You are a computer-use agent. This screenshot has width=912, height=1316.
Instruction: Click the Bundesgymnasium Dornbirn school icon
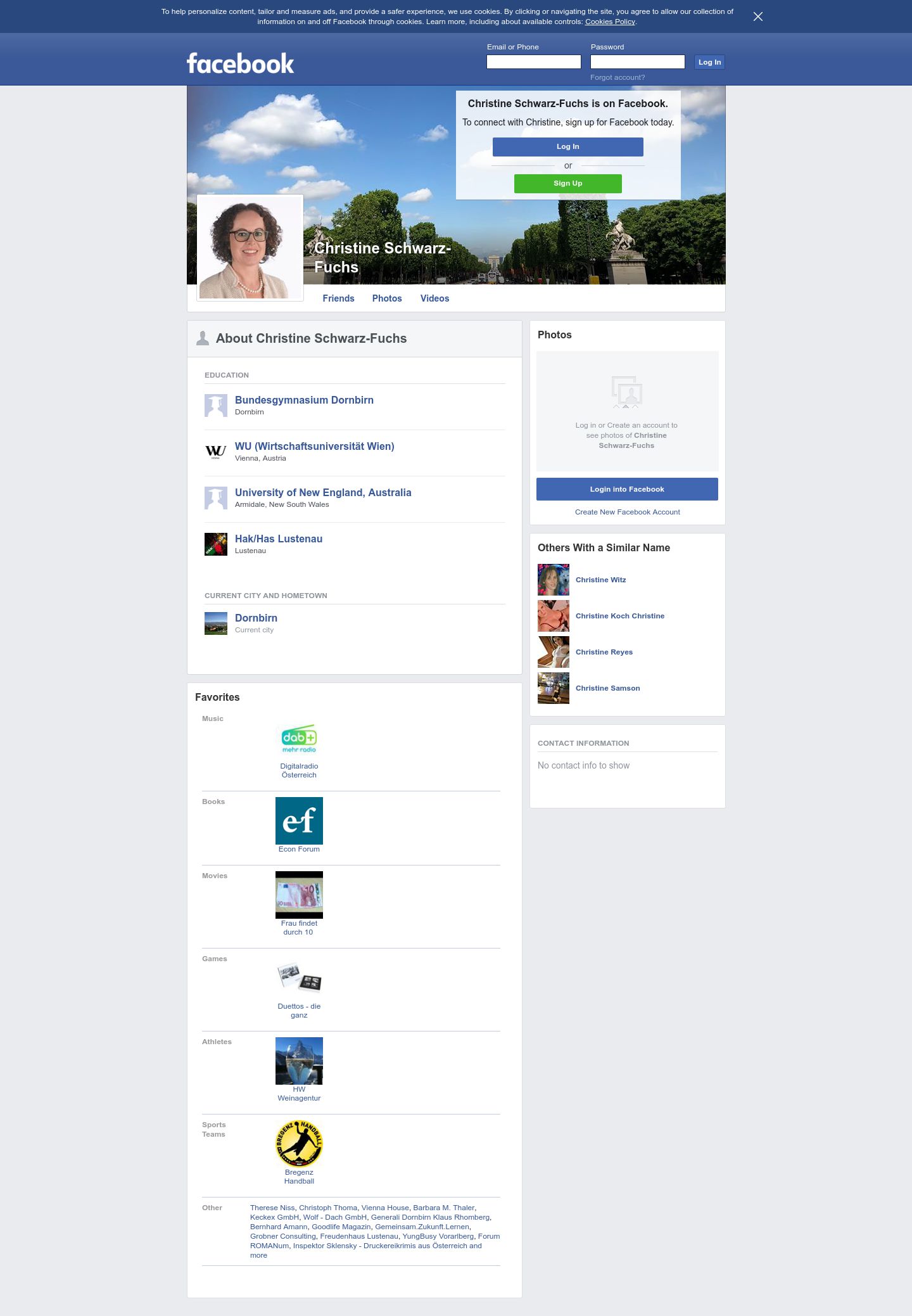pos(216,406)
